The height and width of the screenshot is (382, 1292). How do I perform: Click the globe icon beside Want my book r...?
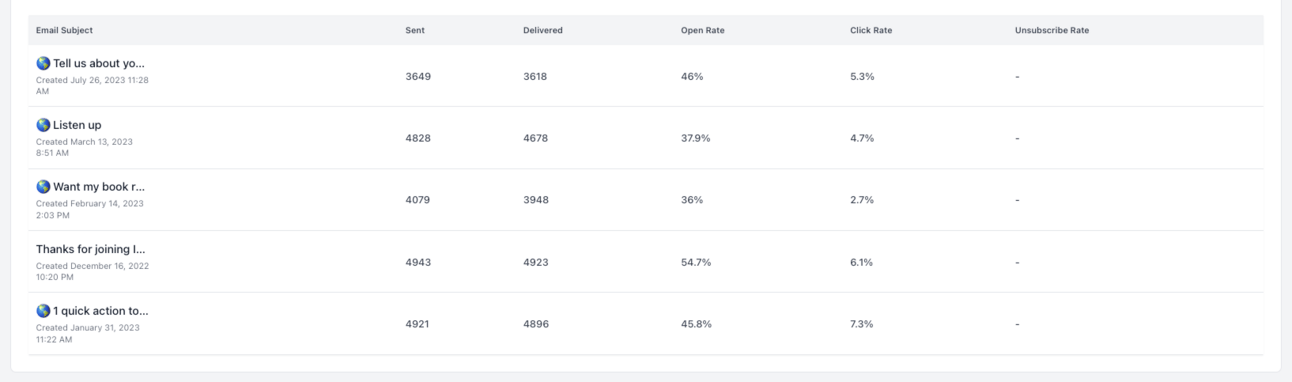(x=43, y=187)
